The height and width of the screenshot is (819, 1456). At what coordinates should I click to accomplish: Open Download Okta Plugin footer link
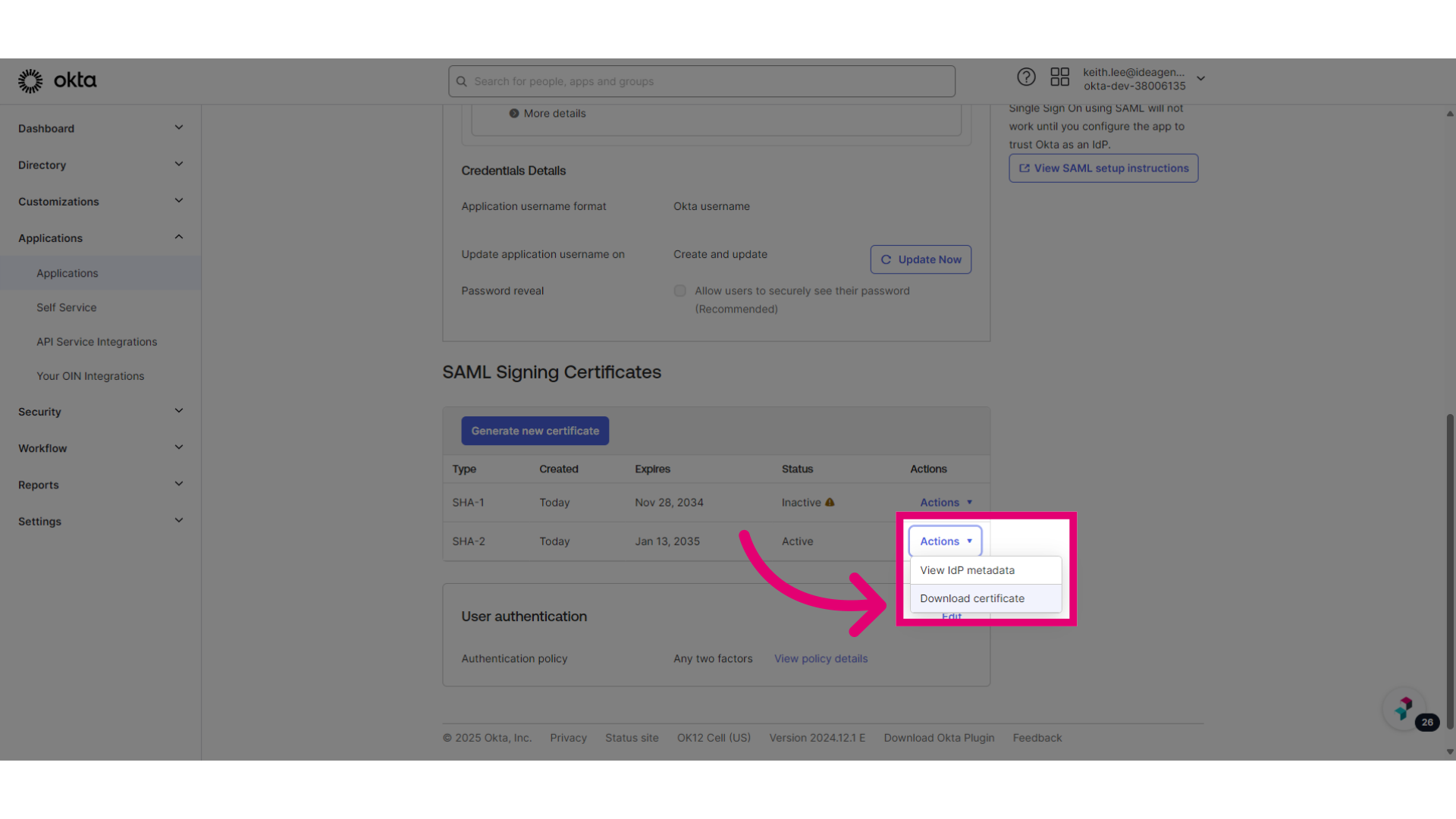pos(939,738)
